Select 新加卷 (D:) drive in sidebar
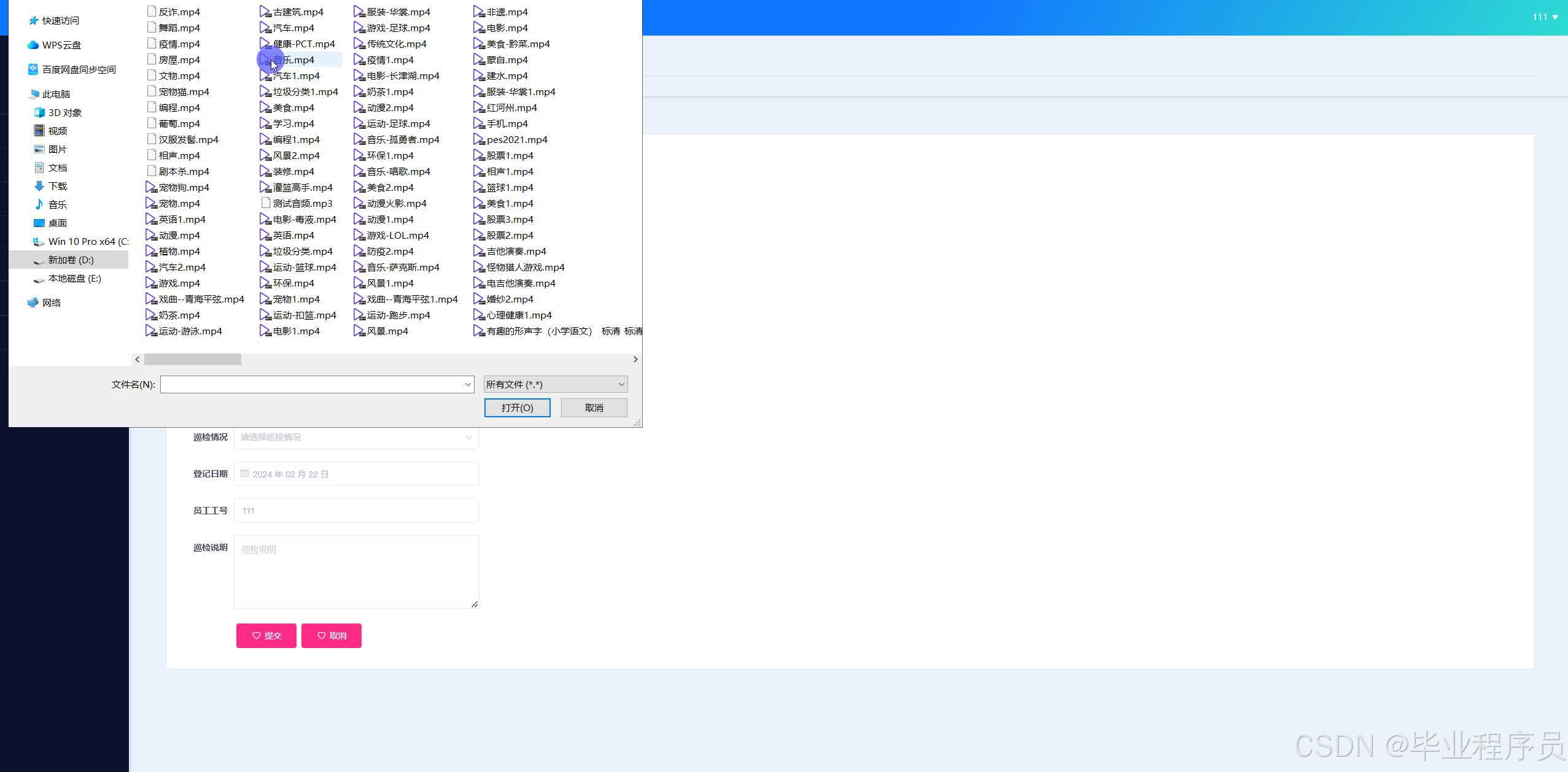 click(71, 260)
